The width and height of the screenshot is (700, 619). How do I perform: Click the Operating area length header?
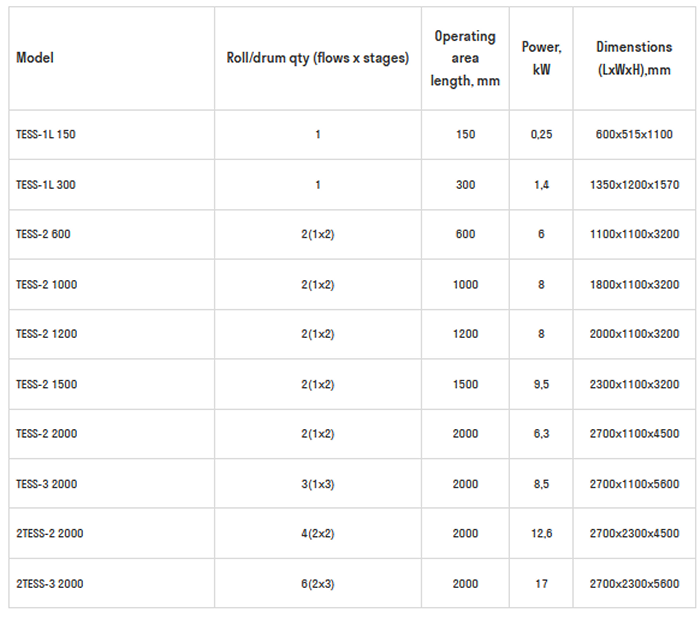point(465,58)
